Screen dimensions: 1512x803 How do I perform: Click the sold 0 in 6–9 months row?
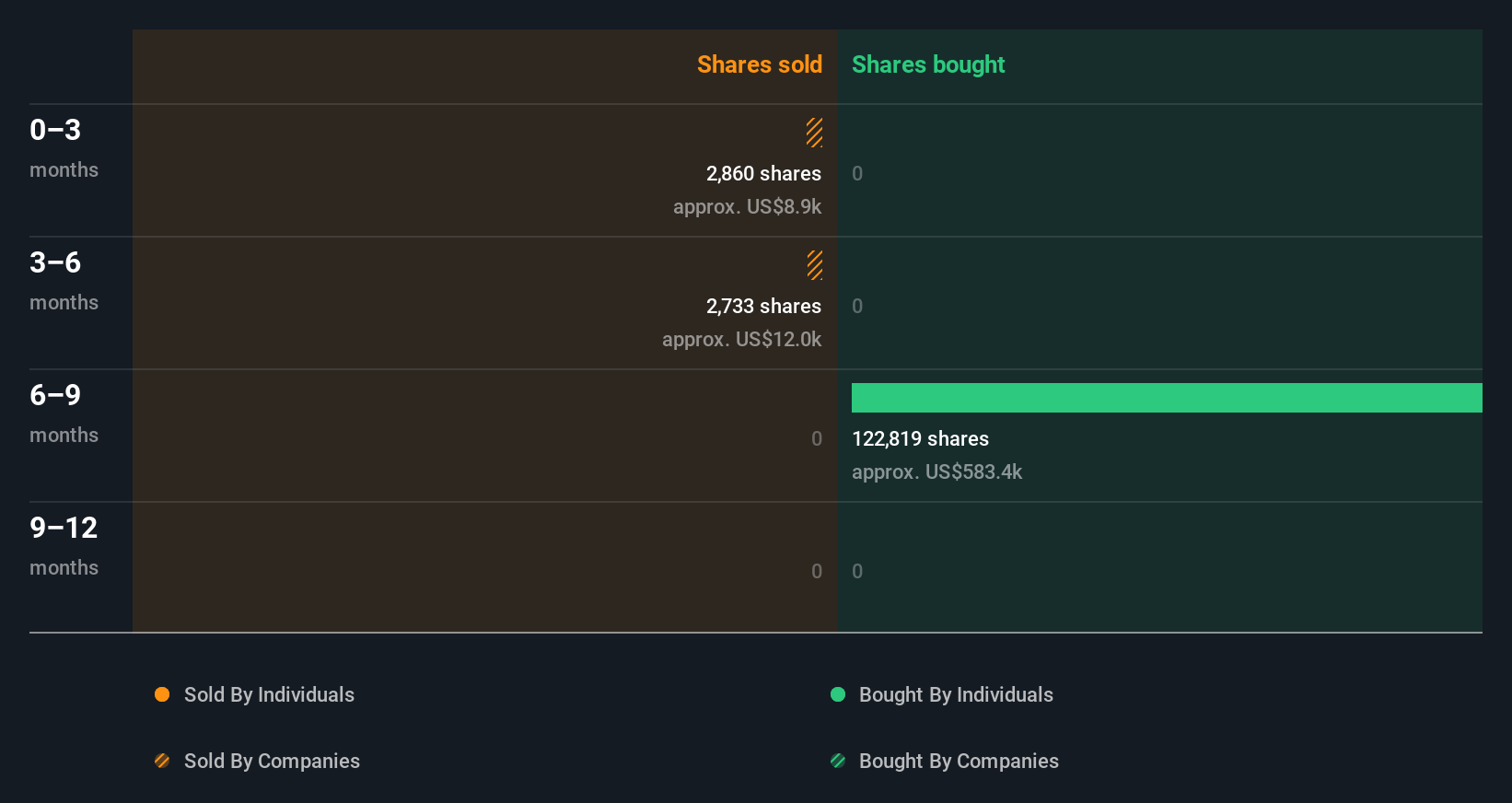click(817, 438)
